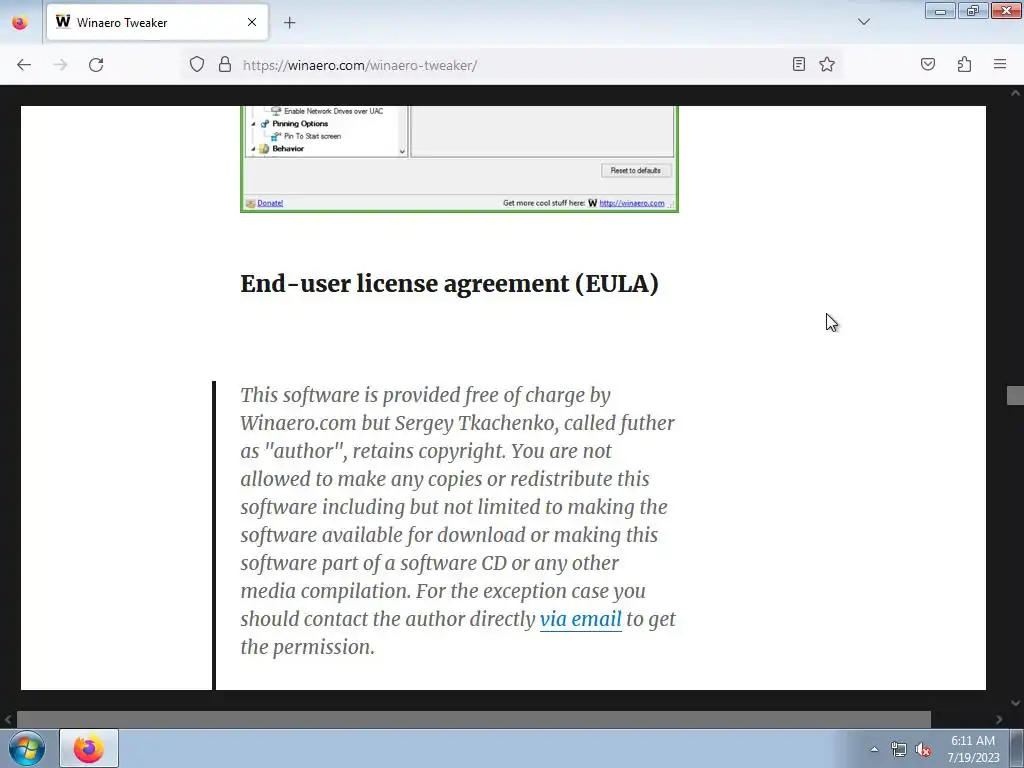Click the EULA section heading

click(x=449, y=284)
